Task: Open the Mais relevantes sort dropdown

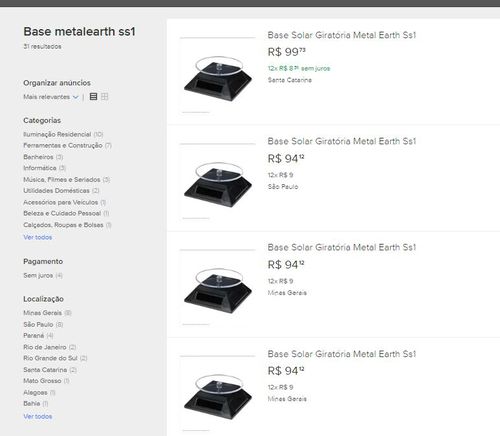Action: [x=51, y=97]
